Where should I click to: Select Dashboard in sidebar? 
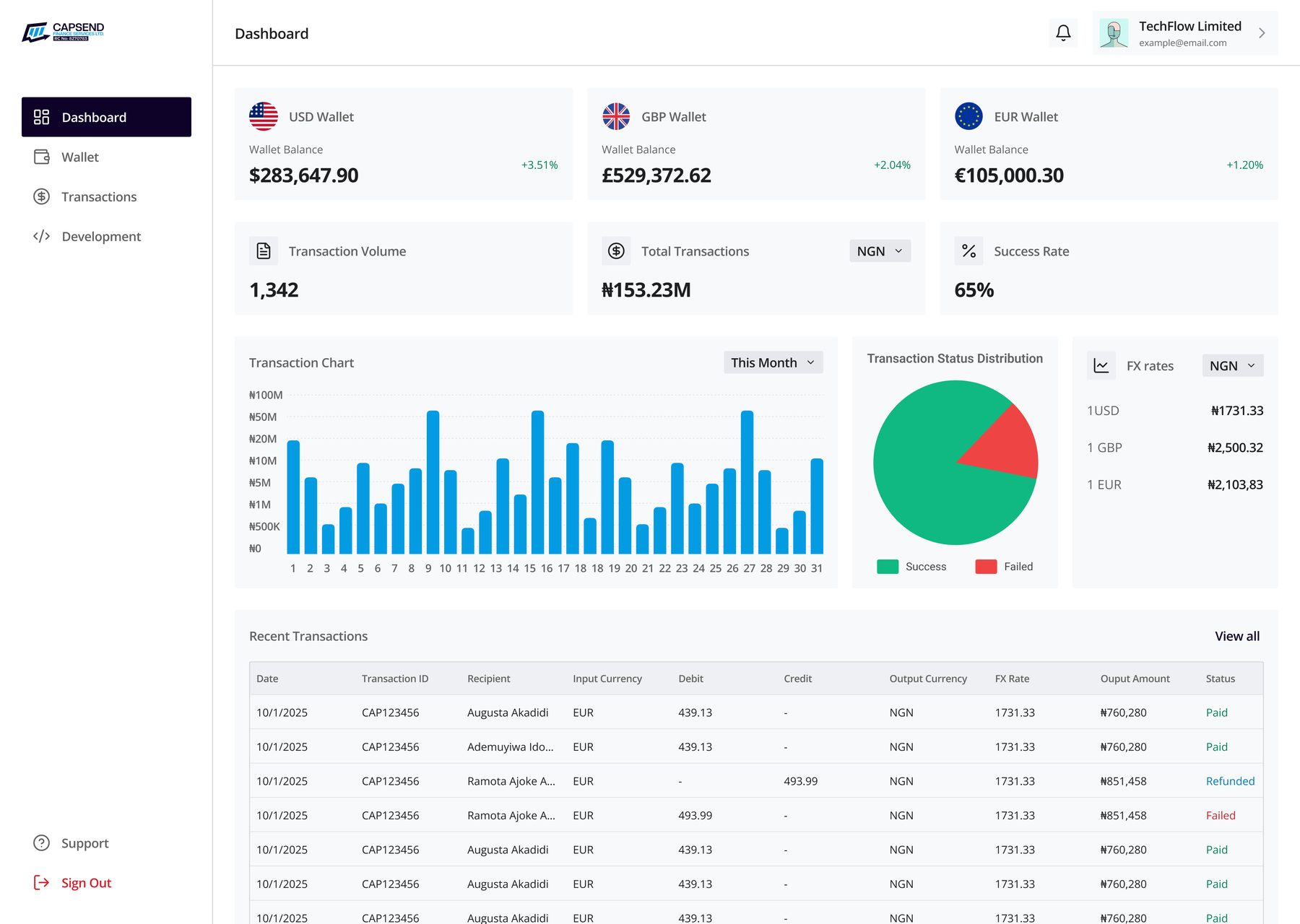click(x=106, y=117)
